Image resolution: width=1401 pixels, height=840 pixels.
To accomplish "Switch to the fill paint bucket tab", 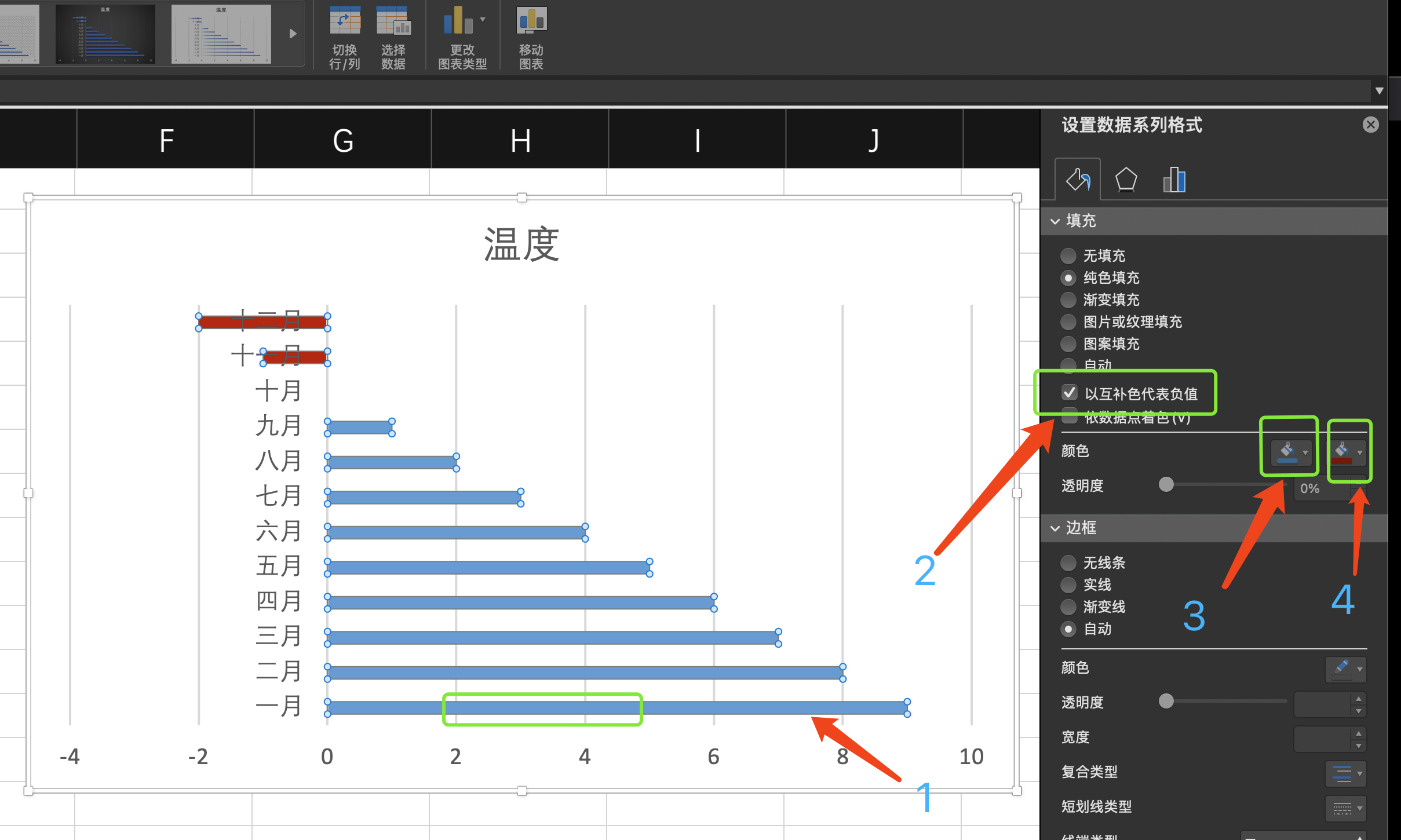I will coord(1077,179).
